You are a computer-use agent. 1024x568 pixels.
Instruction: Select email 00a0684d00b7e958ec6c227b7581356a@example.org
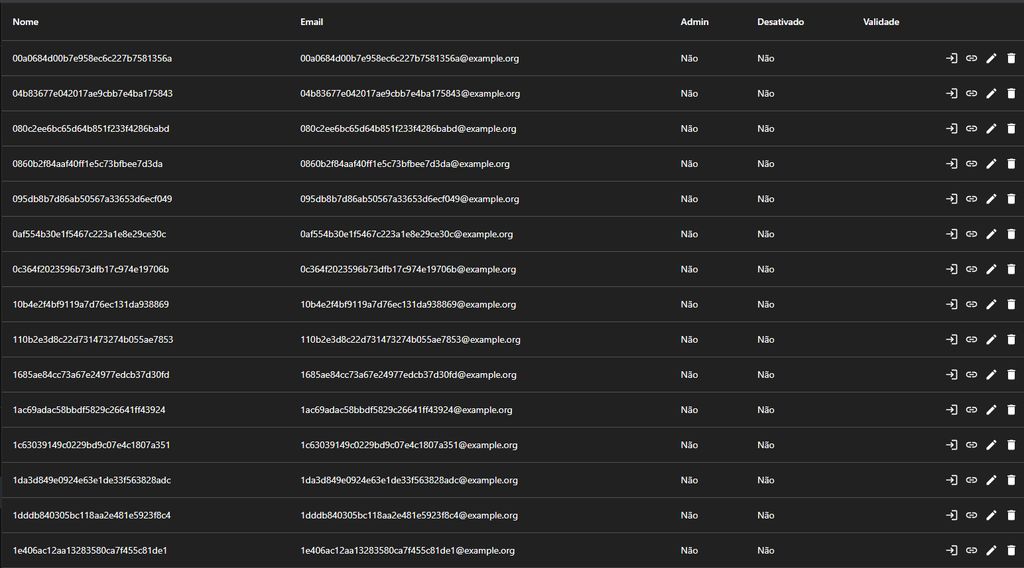(409, 58)
